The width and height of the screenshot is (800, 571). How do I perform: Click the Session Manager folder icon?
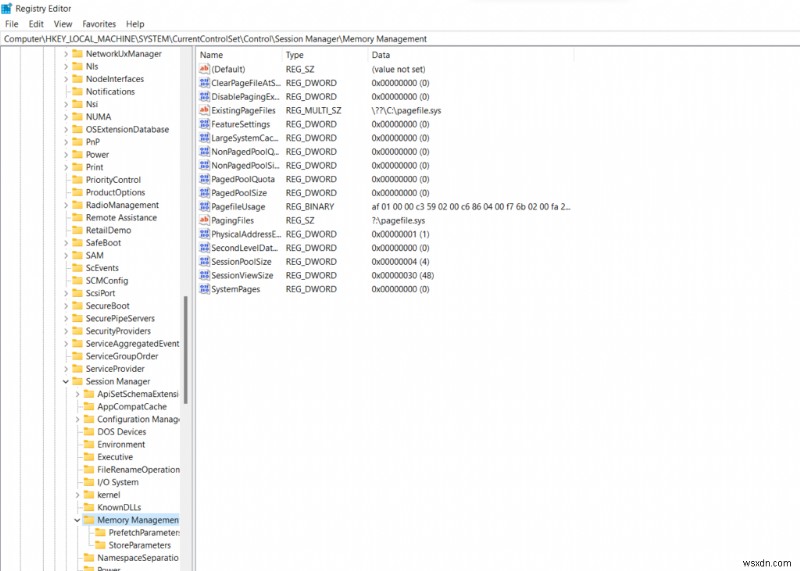click(77, 381)
